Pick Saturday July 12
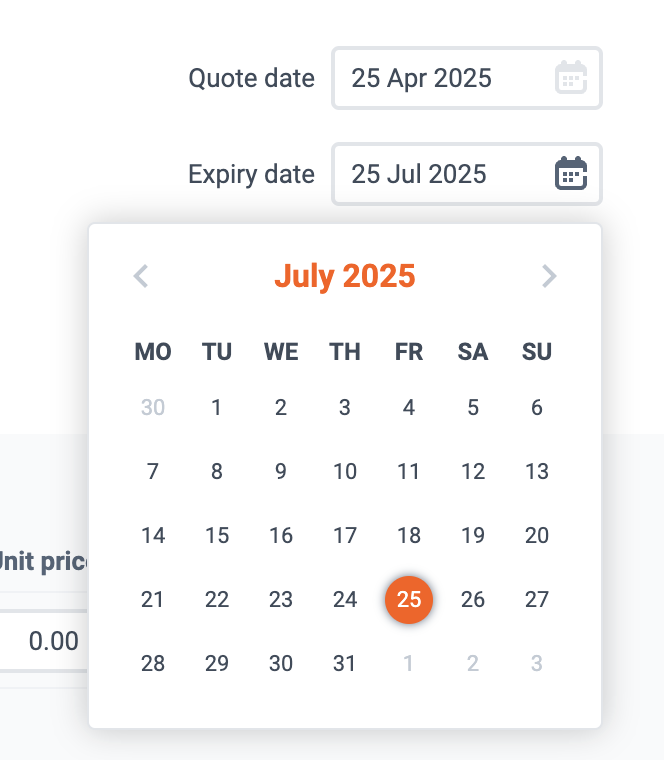Screen dimensions: 664x760 coord(473,472)
